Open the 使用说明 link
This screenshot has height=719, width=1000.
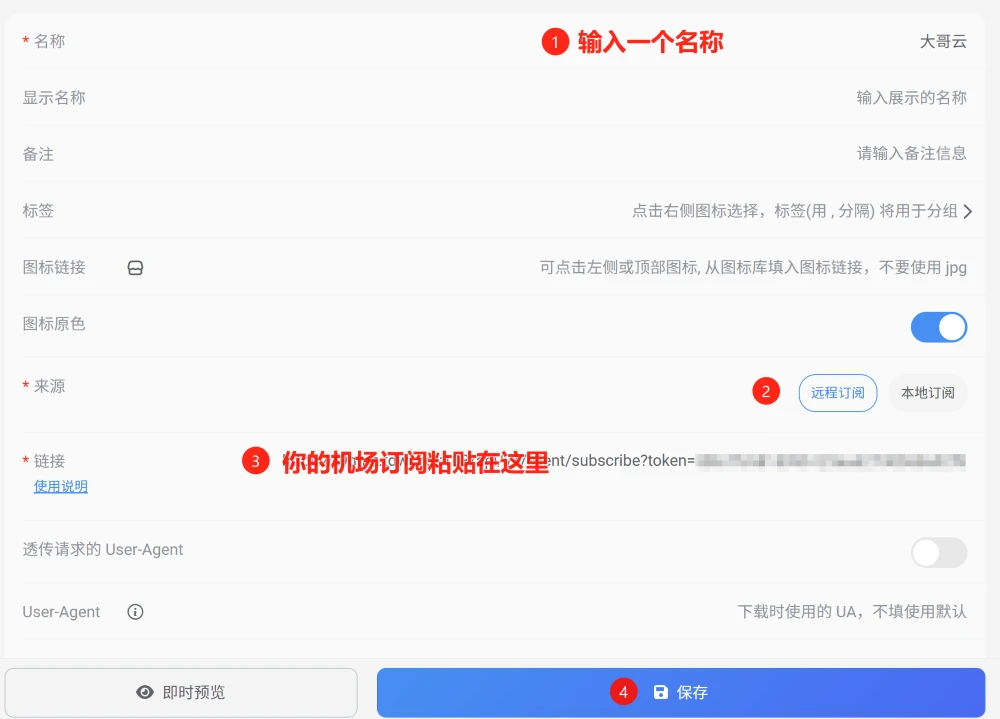[x=61, y=487]
